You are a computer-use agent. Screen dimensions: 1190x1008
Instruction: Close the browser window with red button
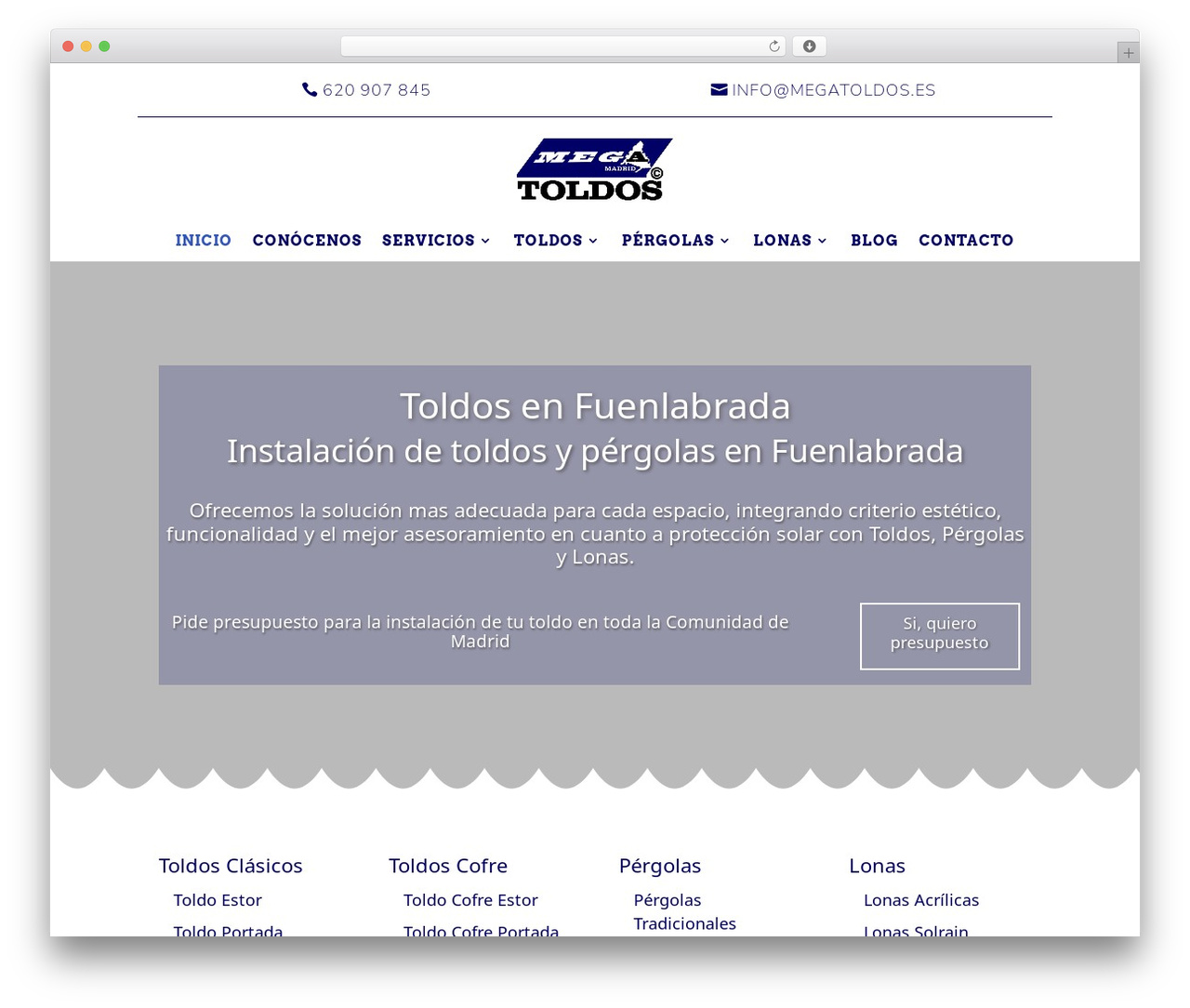68,46
